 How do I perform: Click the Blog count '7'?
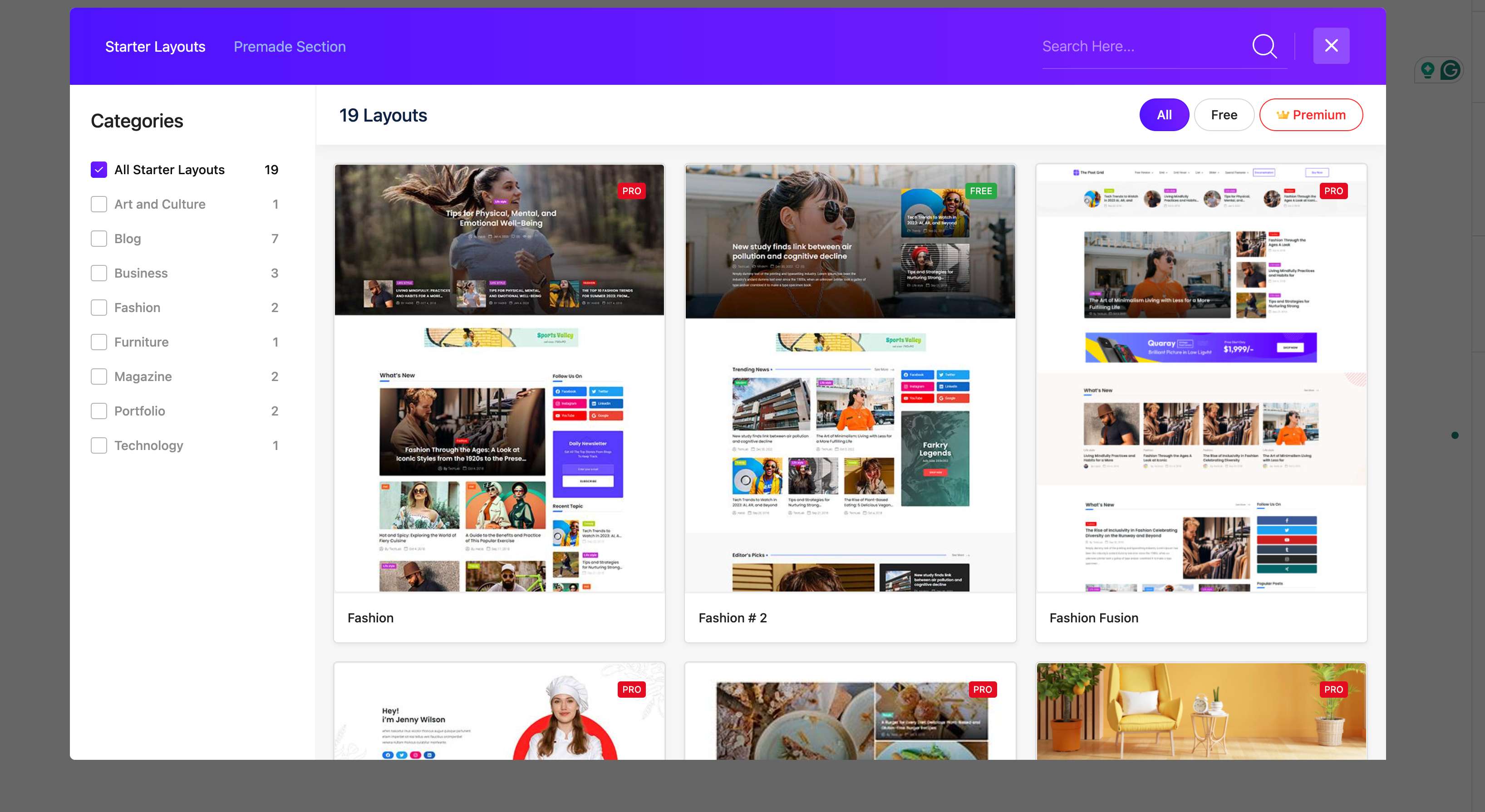[275, 239]
